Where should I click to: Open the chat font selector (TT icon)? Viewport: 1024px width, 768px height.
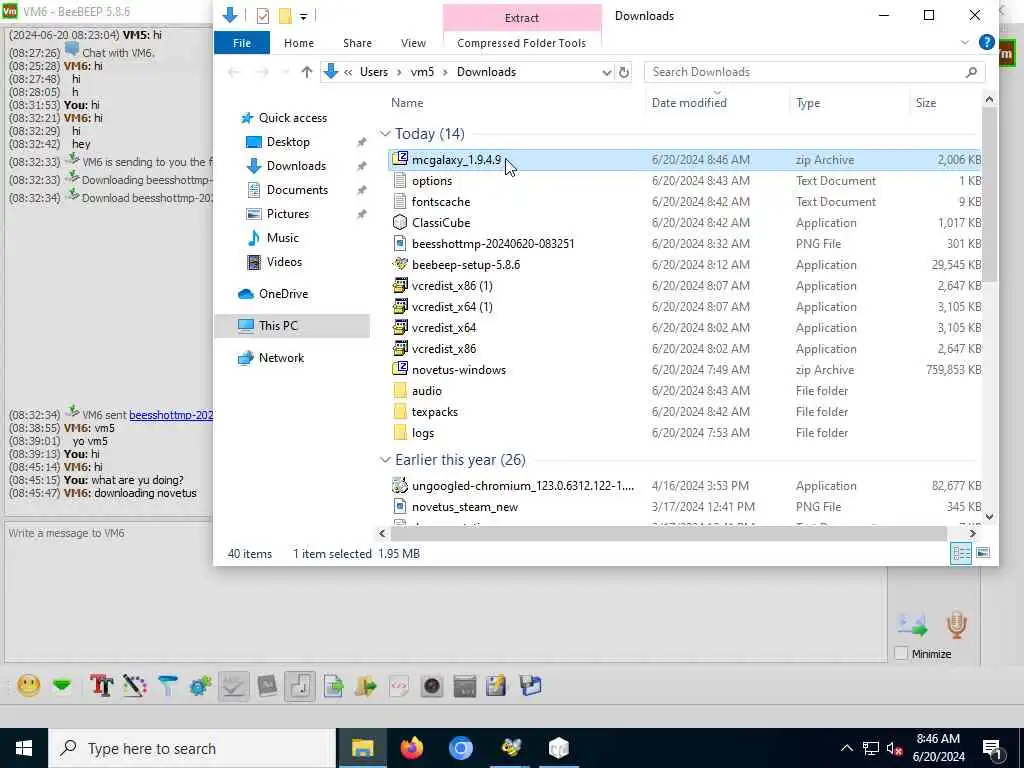pos(102,686)
